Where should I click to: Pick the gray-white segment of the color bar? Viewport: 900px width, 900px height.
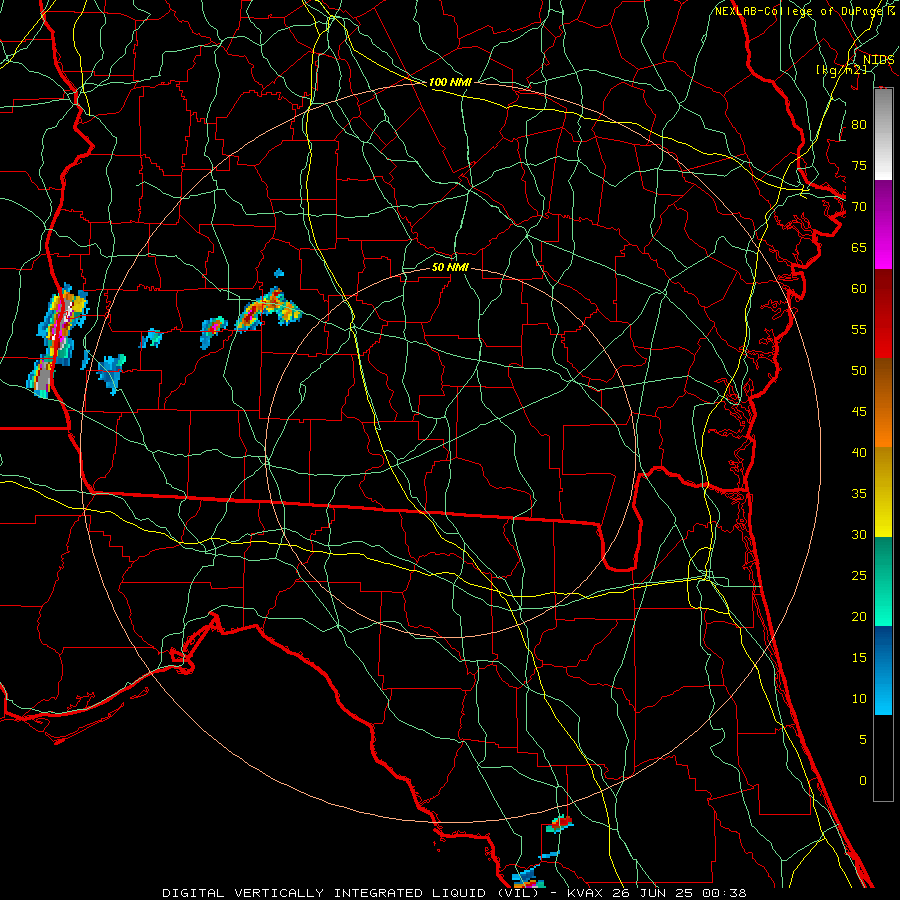pos(883,134)
